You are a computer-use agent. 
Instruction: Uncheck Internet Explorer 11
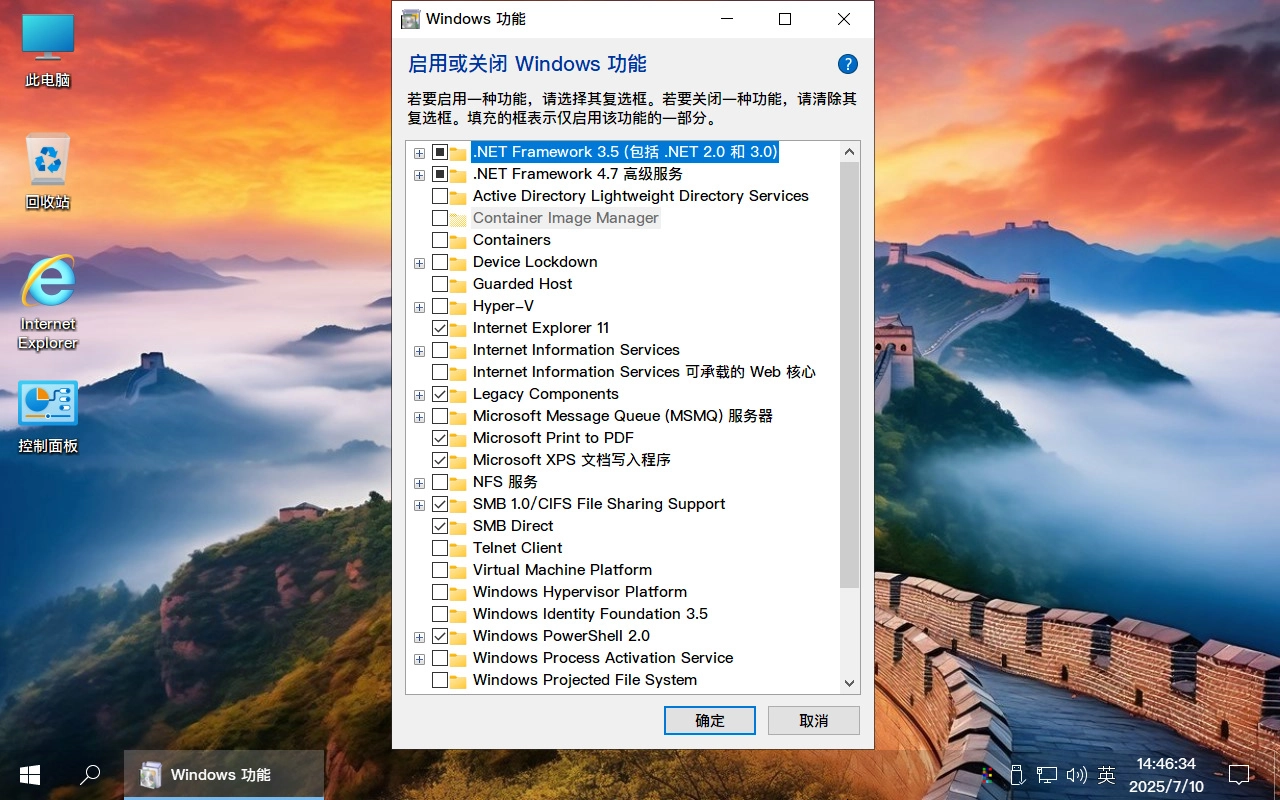[x=441, y=328]
